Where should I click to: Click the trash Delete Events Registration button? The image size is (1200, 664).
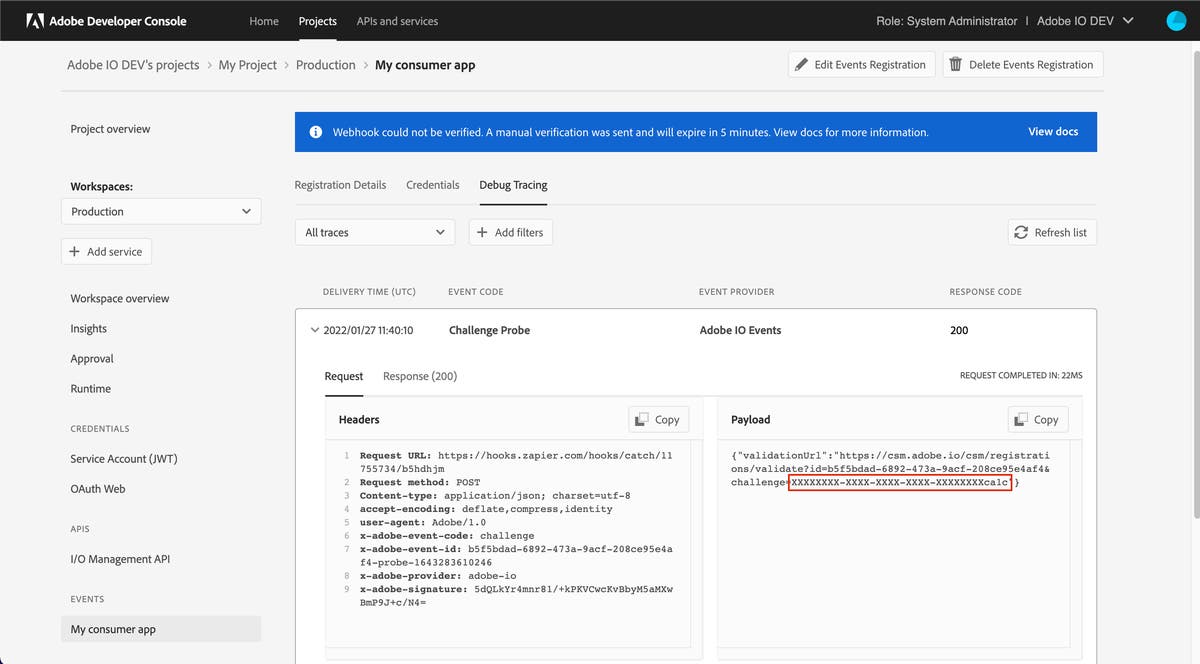1022,65
